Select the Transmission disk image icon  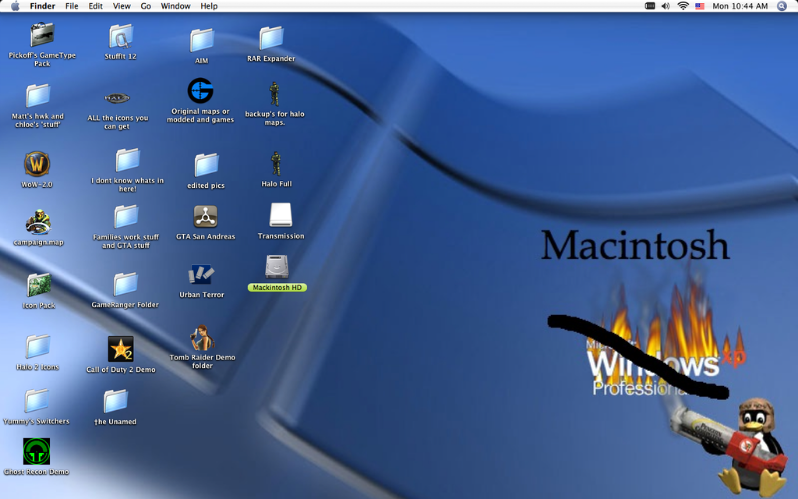click(x=280, y=215)
